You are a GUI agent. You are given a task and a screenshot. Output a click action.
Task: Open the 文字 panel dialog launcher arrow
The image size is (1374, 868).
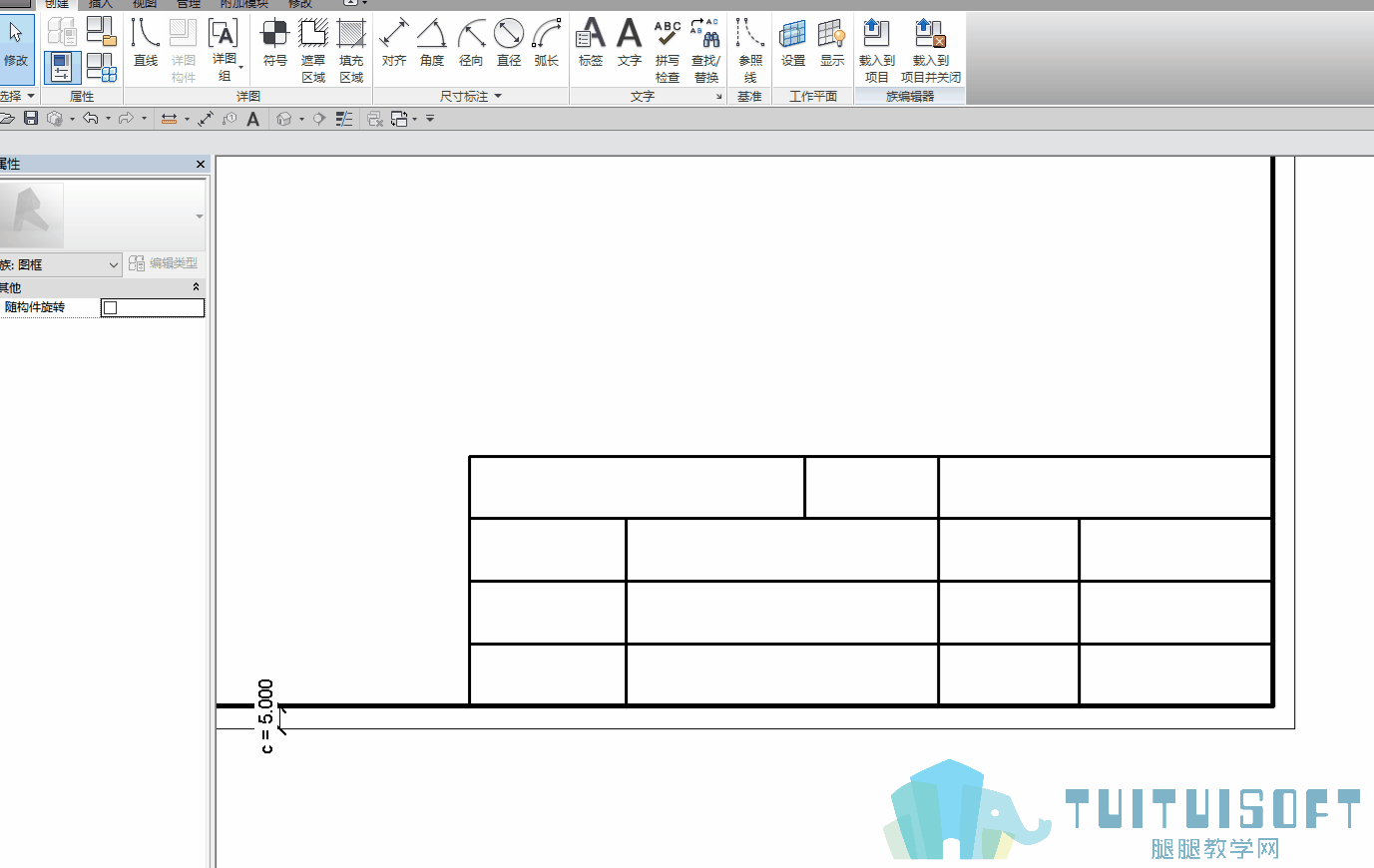coord(718,97)
